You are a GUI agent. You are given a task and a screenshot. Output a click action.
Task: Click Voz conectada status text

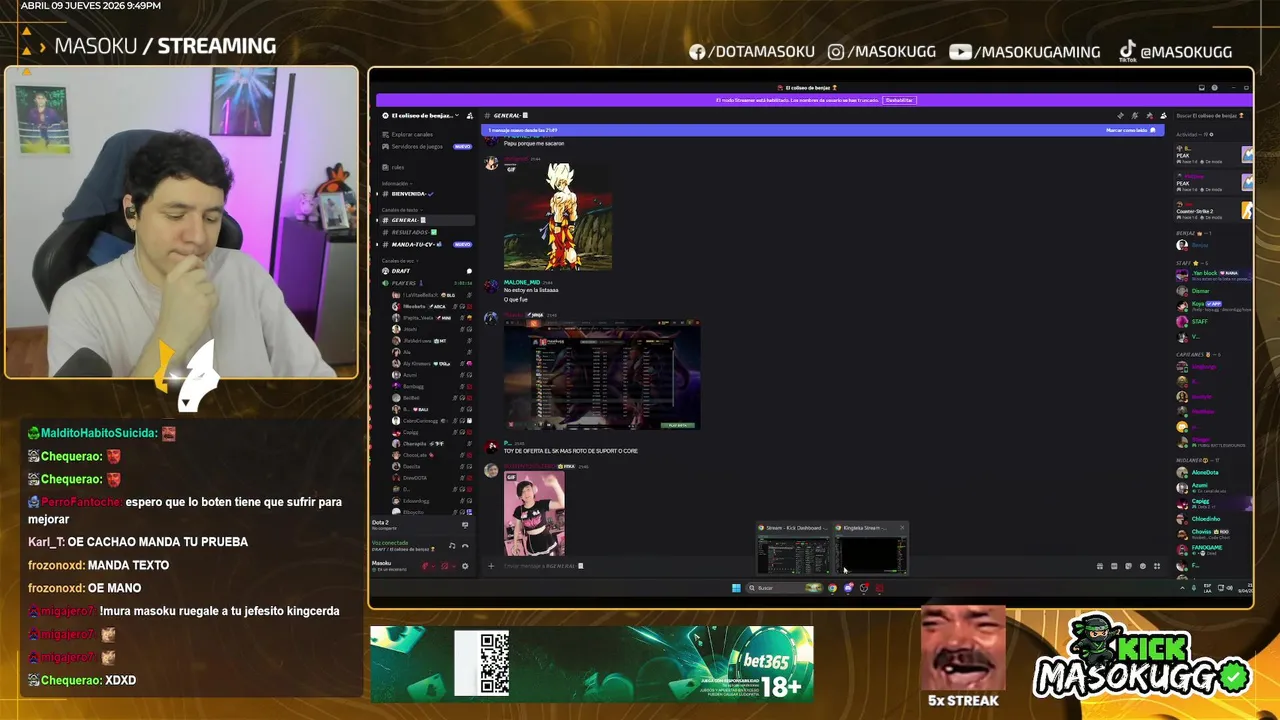tap(390, 543)
